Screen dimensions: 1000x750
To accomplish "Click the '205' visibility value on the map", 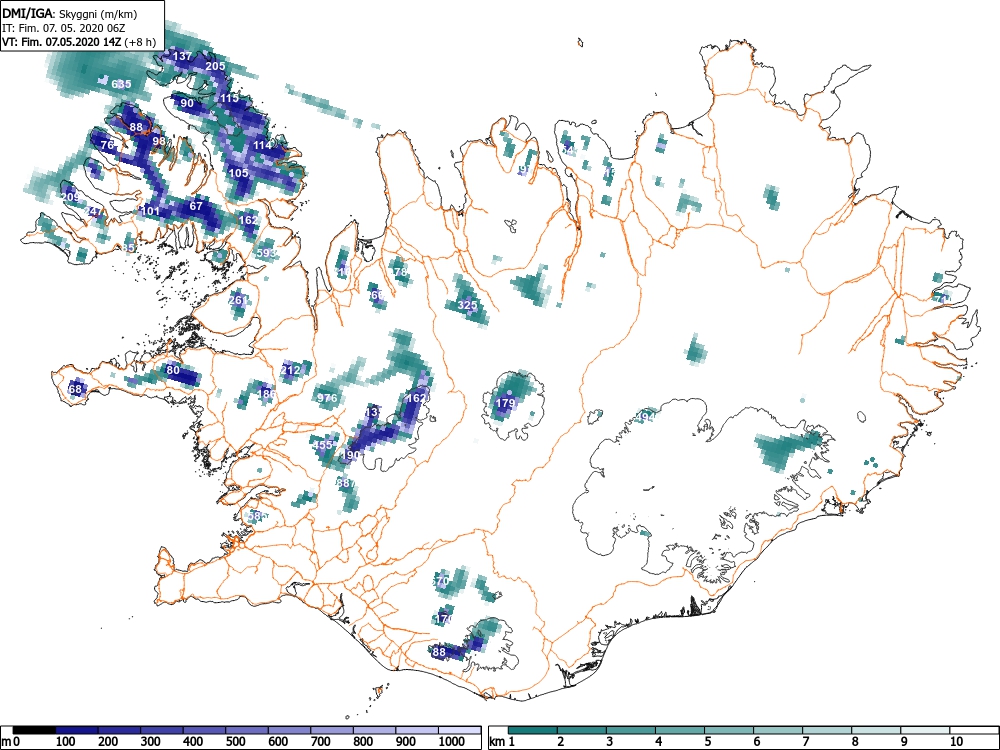I will point(216,66).
